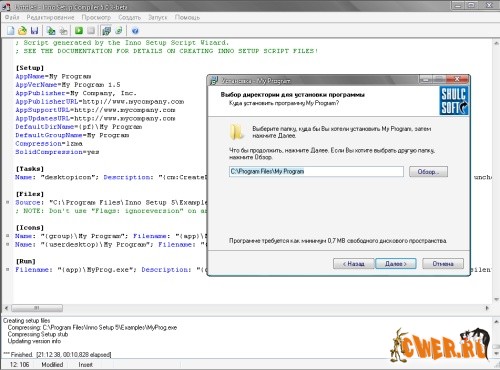This screenshot has width=500, height=370.
Task: Click the [Files] section header
Action: click(30, 194)
